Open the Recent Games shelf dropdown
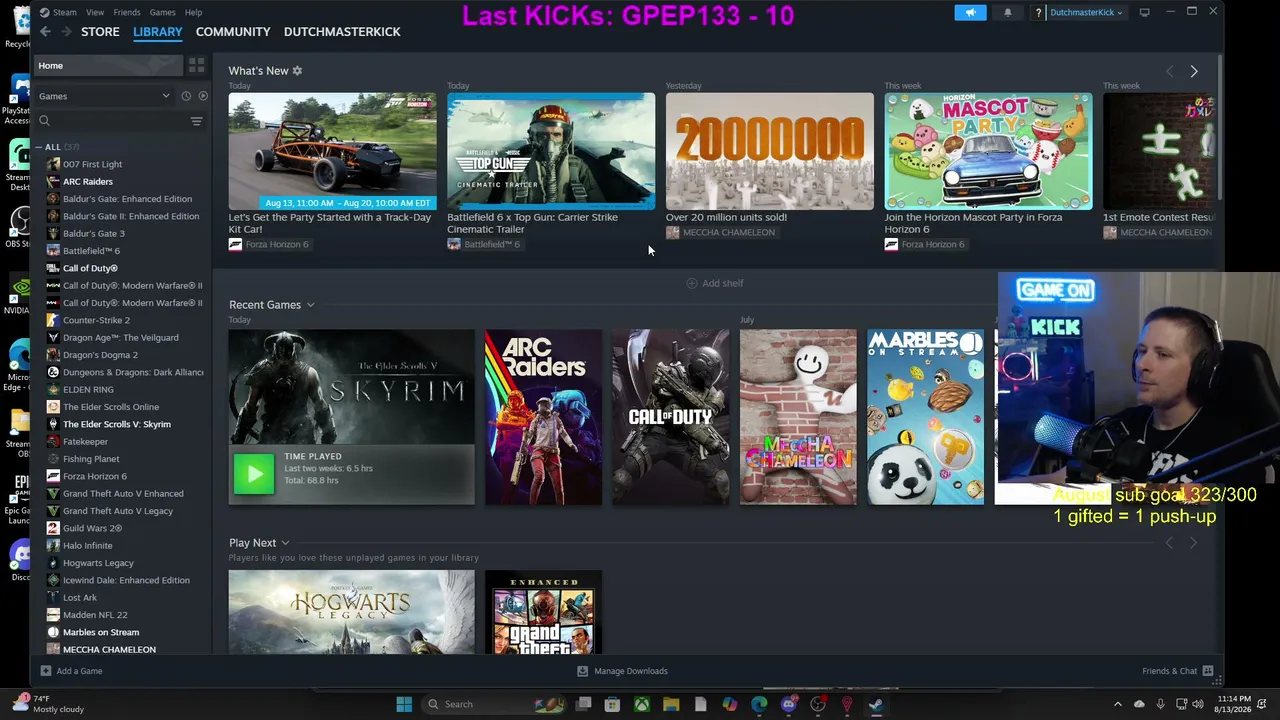The height and width of the screenshot is (720, 1280). [x=310, y=305]
